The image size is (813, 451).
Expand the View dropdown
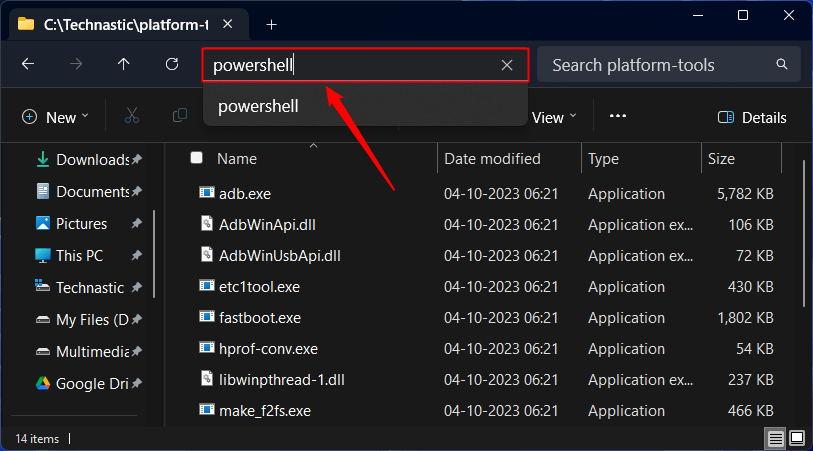point(554,117)
